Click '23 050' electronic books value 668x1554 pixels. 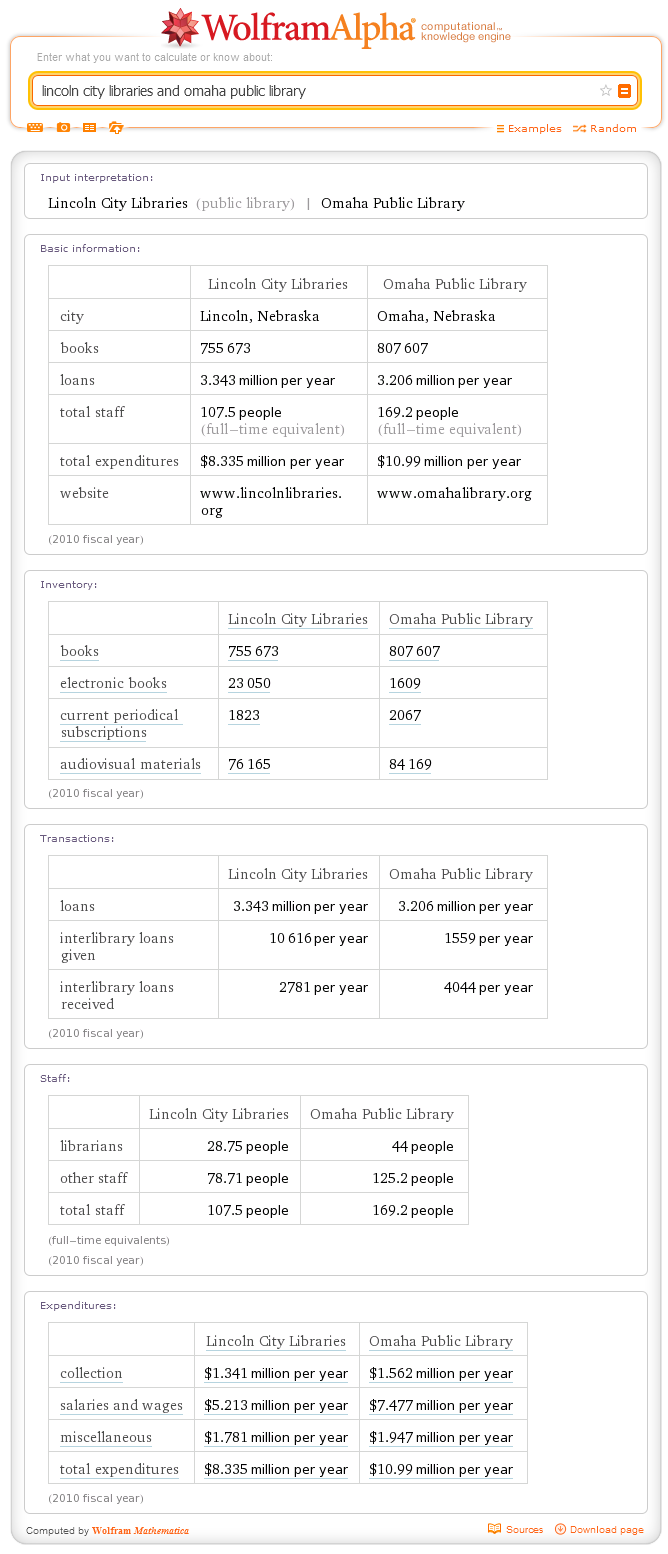click(249, 683)
